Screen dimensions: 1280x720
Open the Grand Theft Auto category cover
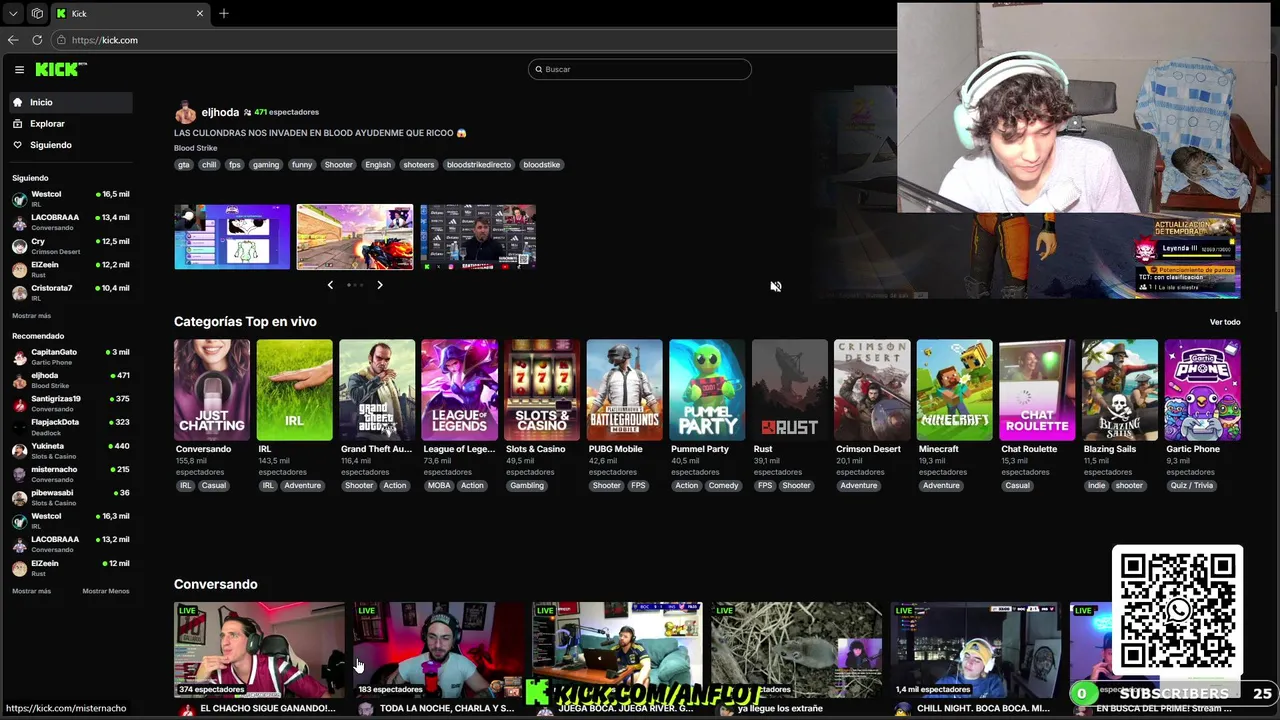click(377, 390)
